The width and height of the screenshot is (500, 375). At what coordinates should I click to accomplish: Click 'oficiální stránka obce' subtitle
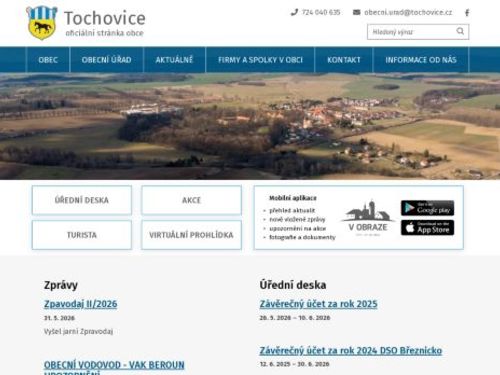click(104, 33)
